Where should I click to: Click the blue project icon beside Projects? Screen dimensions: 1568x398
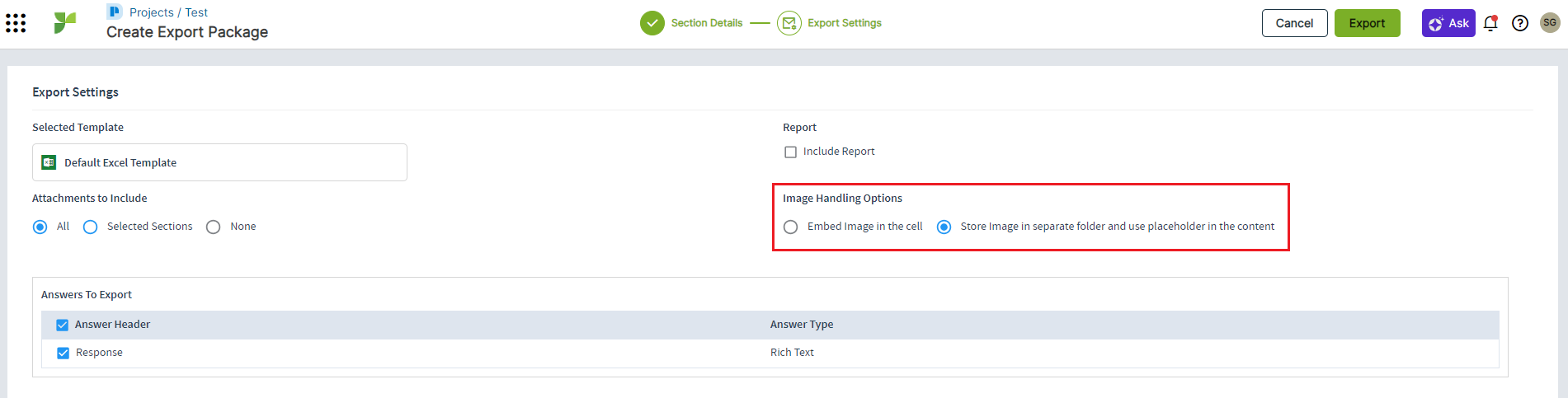coord(115,12)
